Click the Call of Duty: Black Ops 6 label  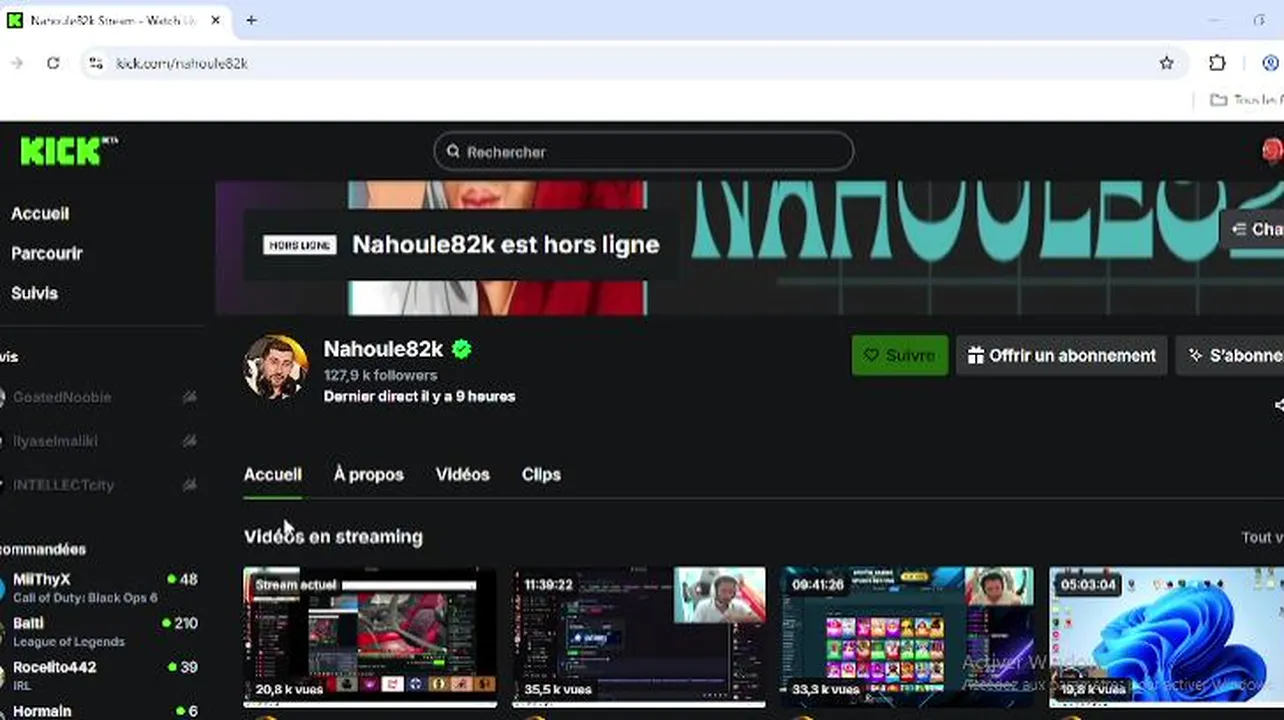pyautogui.click(x=85, y=598)
